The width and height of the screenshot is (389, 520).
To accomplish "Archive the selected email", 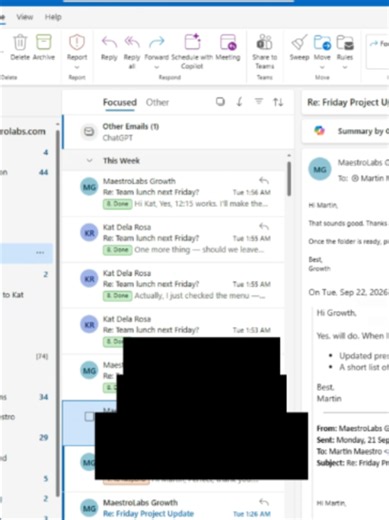I will (44, 42).
